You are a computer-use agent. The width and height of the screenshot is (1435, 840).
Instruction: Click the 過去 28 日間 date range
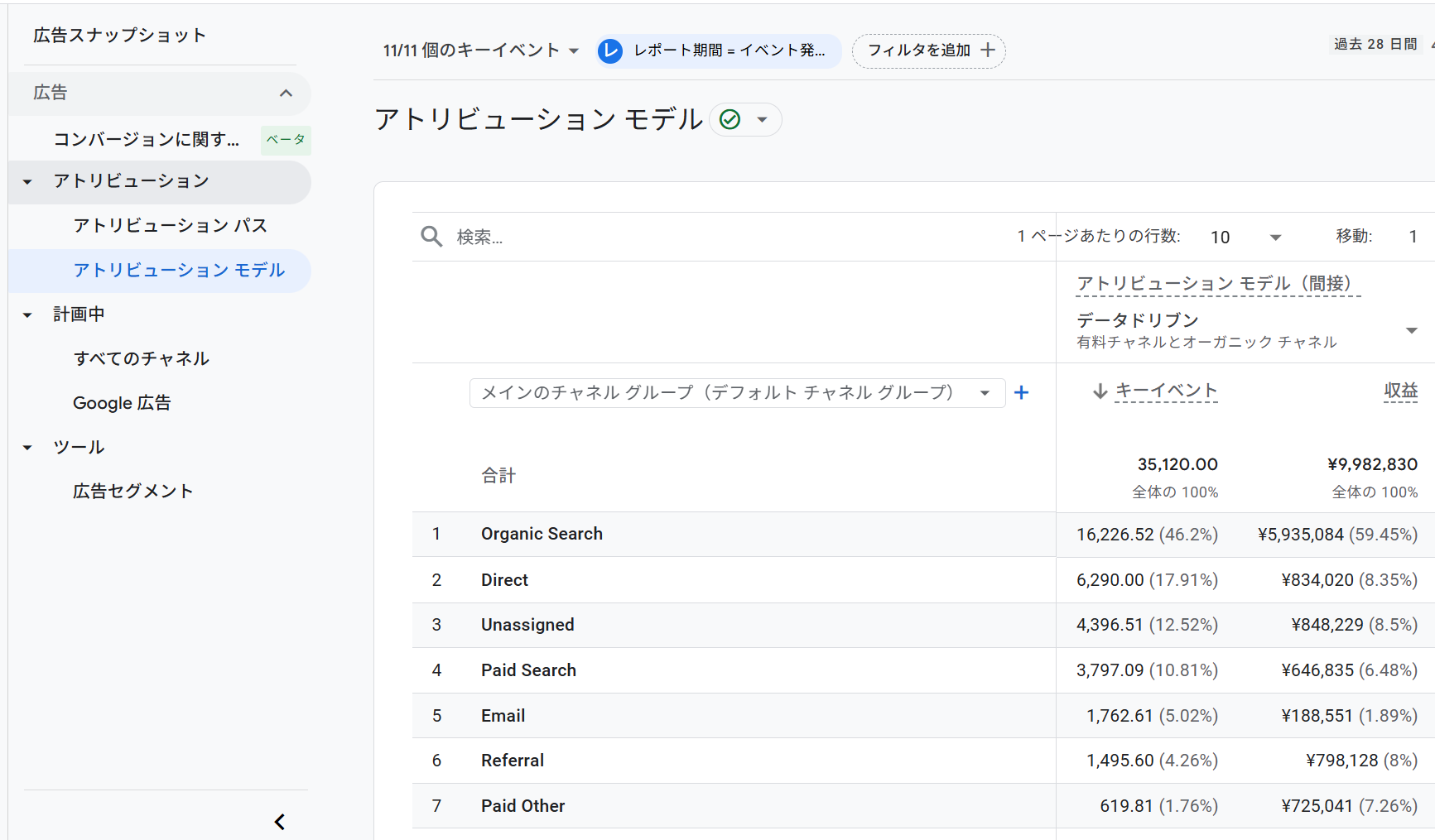tap(1375, 44)
